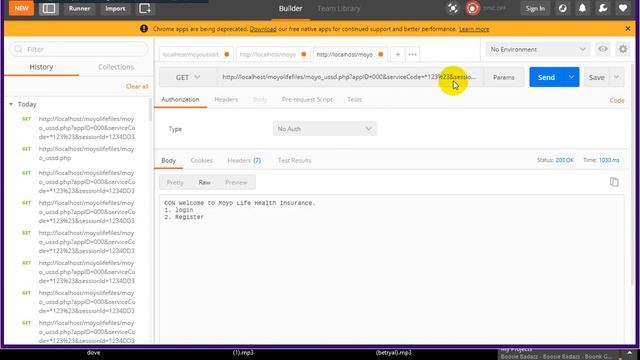640x360 pixels.
Task: Copy the response body to clipboard
Action: 614,182
